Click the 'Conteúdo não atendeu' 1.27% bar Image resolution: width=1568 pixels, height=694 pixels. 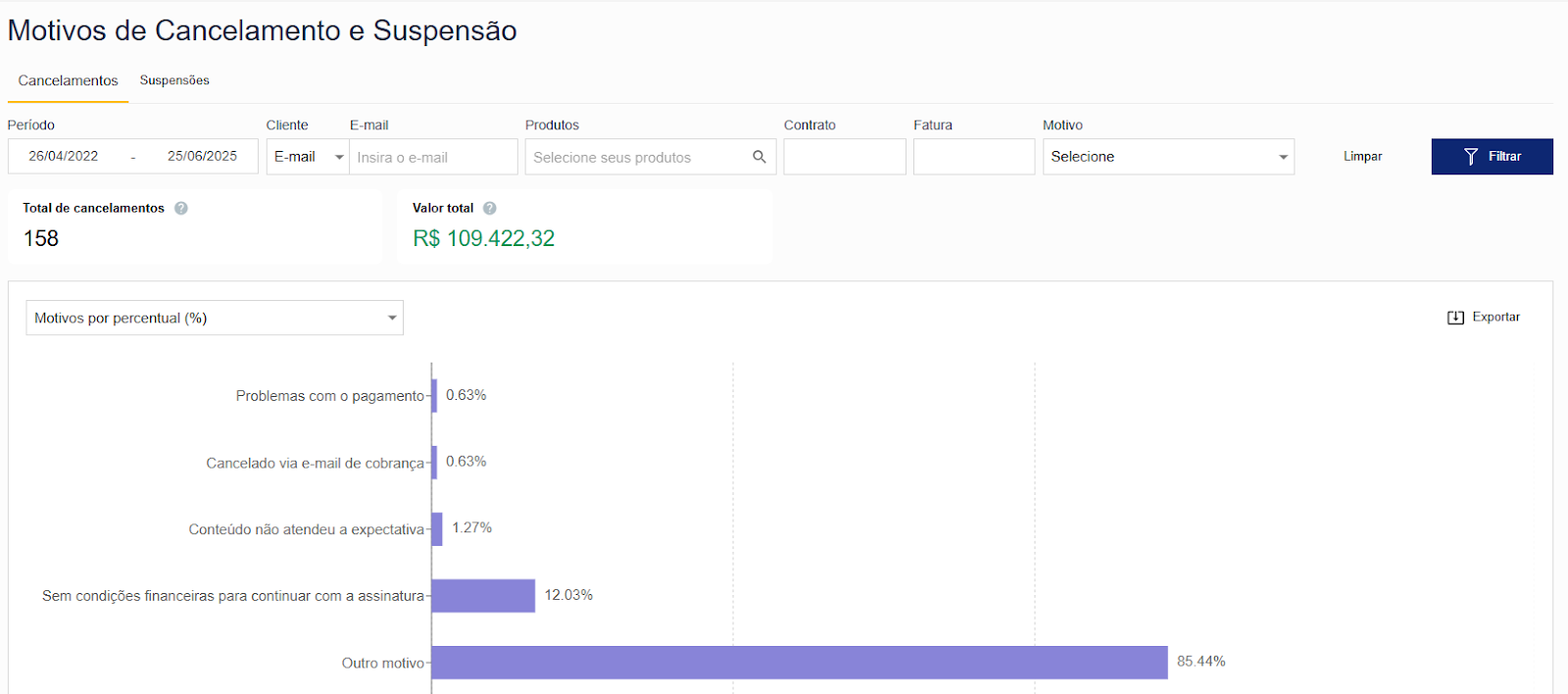tap(437, 529)
